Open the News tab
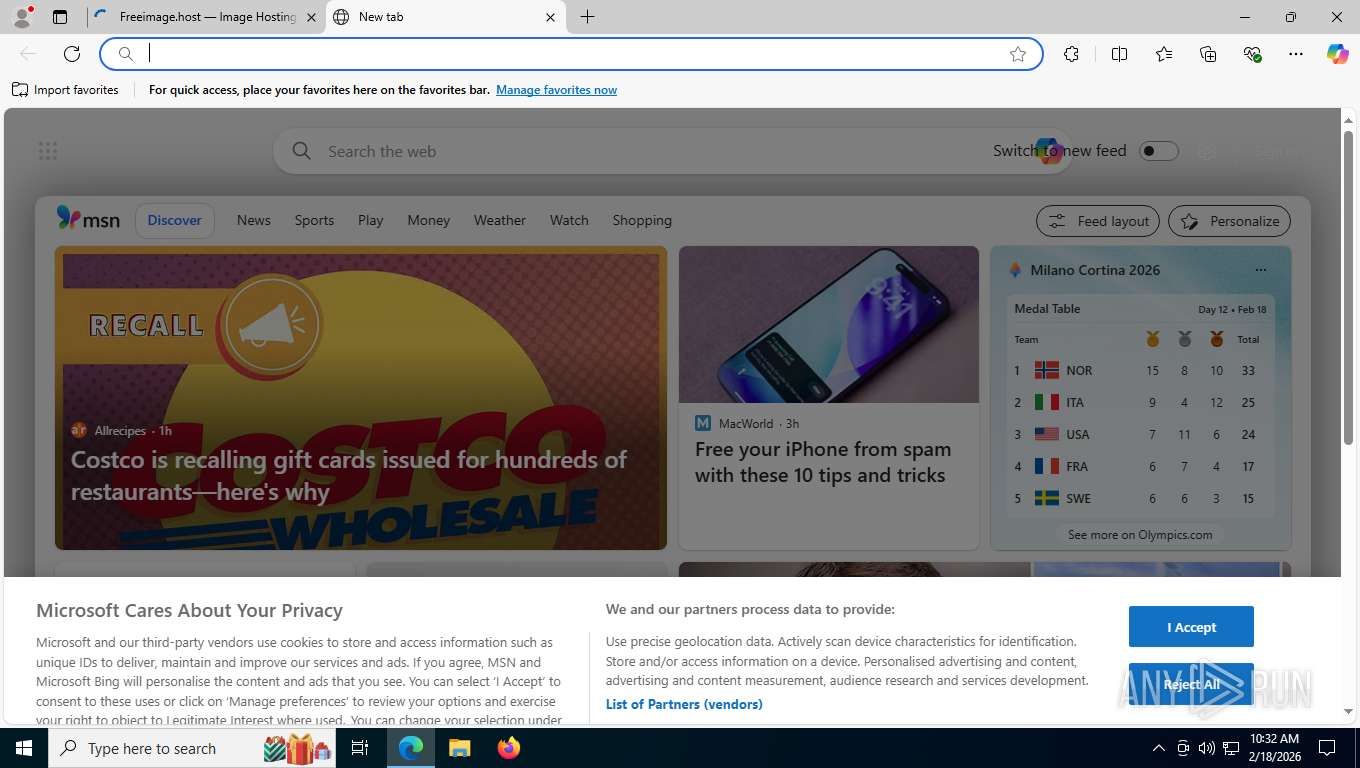This screenshot has height=768, width=1360. pos(254,220)
